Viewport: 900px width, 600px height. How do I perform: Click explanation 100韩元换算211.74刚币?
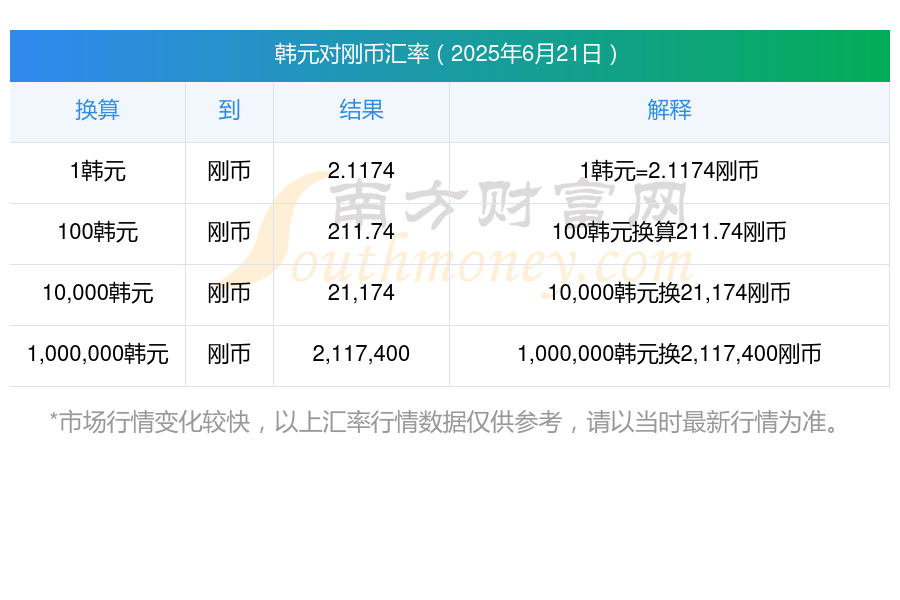669,232
